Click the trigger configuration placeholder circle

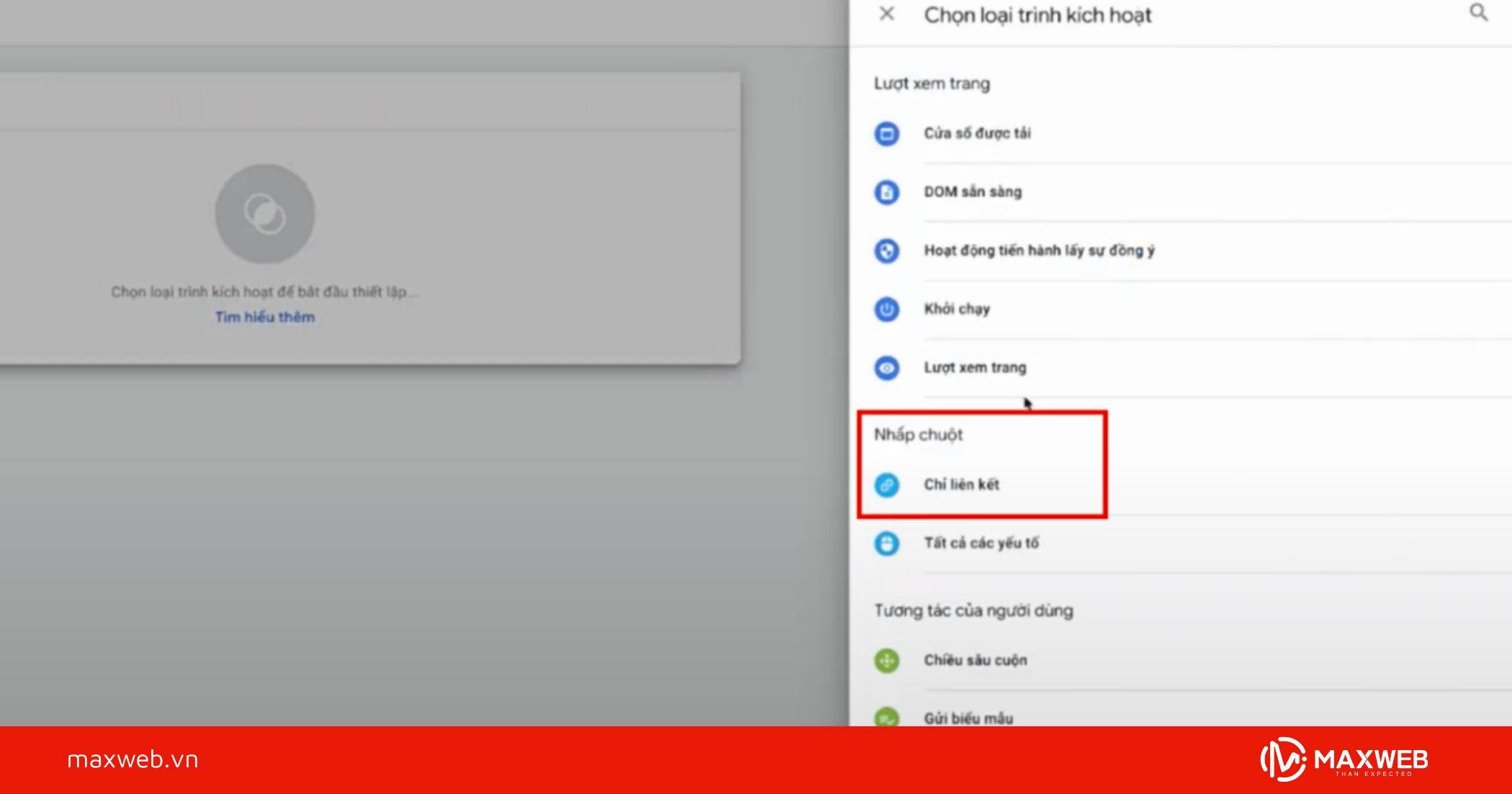[x=265, y=214]
